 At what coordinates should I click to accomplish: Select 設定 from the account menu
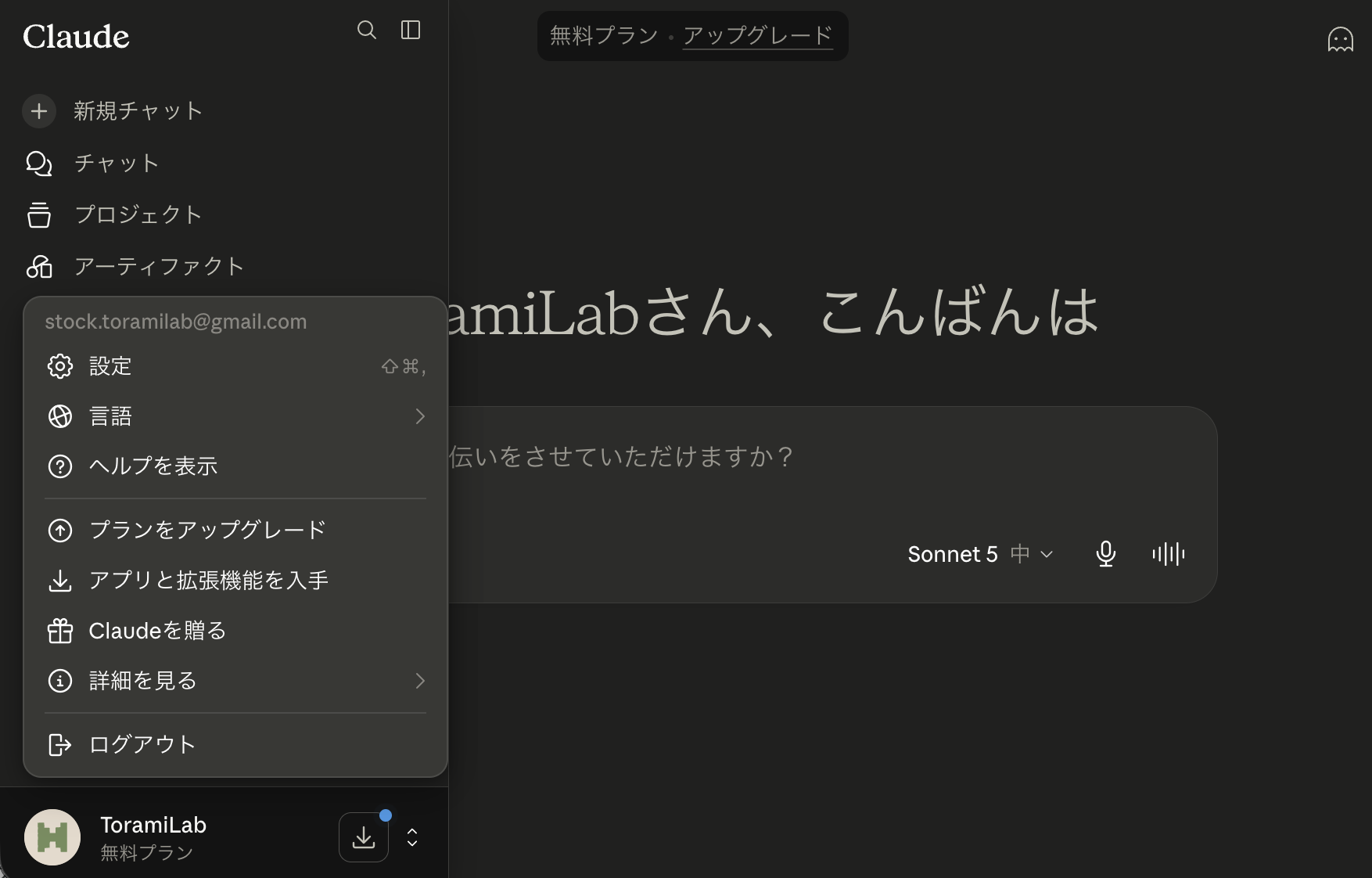click(235, 366)
